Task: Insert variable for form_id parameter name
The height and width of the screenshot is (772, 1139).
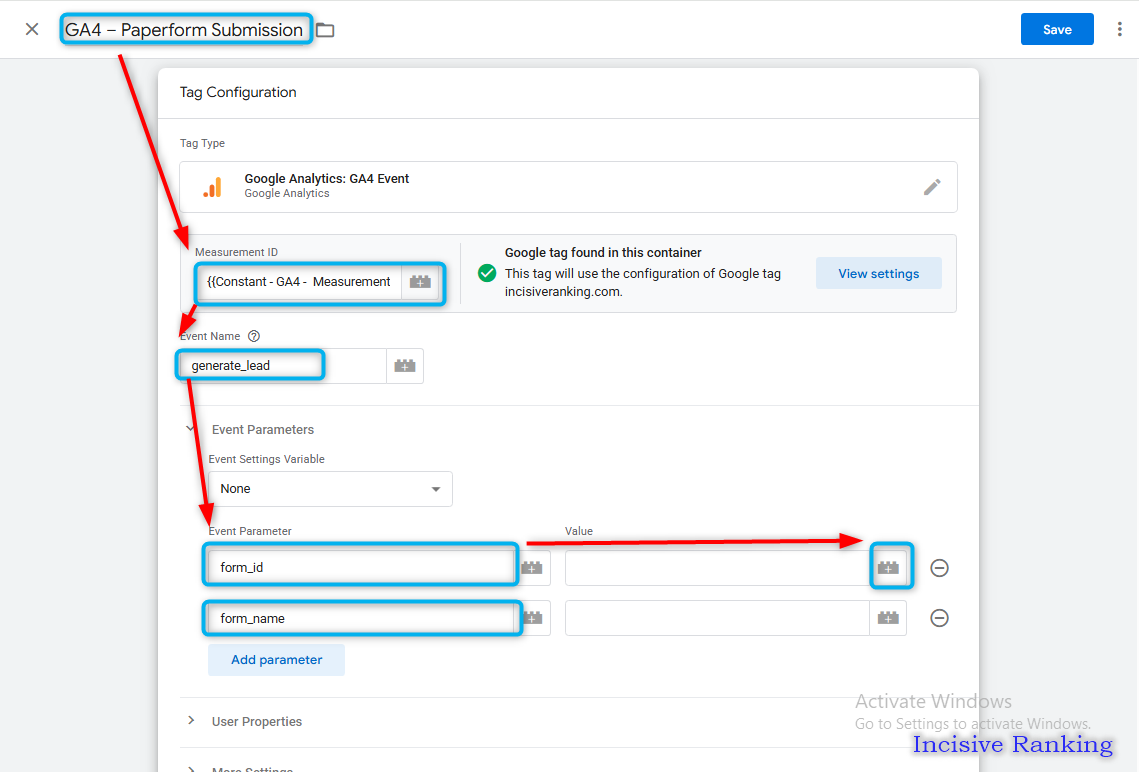Action: [x=532, y=567]
